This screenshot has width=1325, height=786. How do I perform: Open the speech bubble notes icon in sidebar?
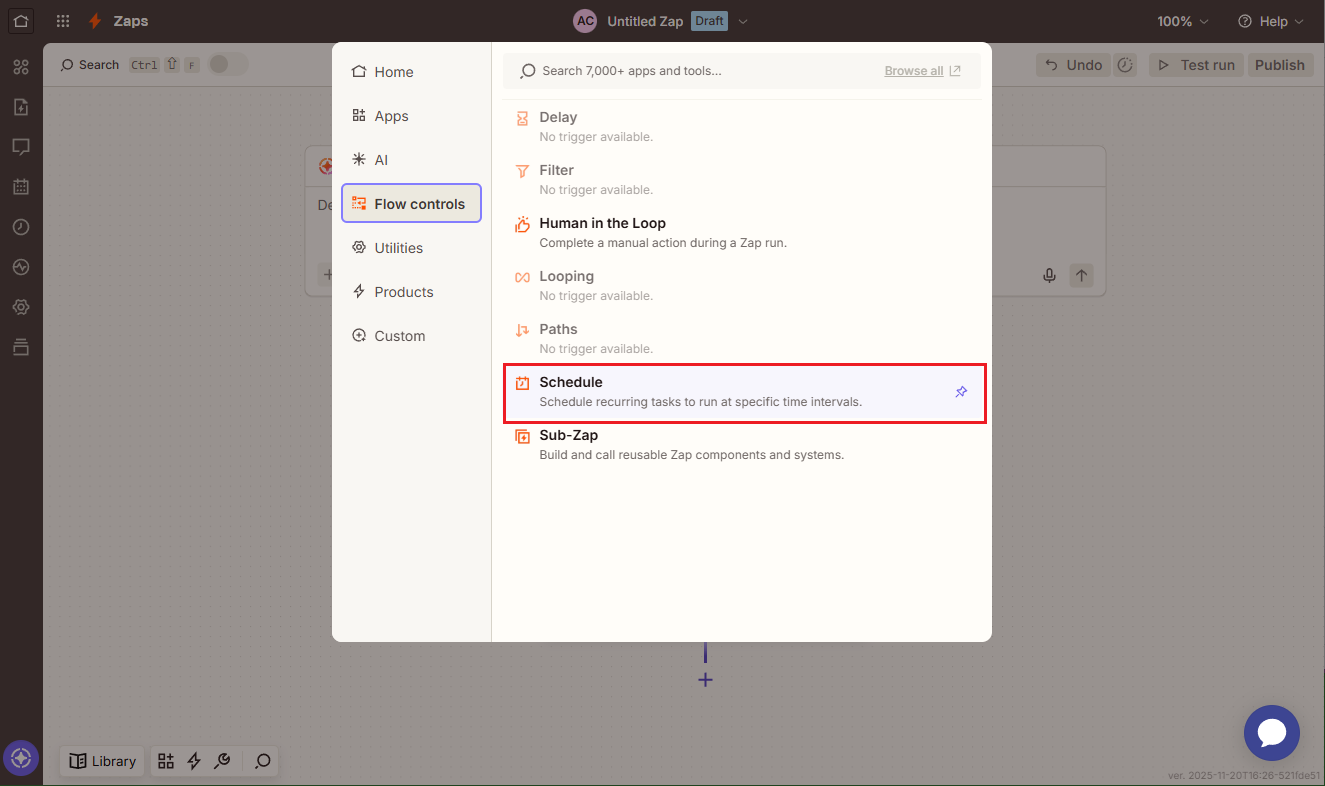(x=21, y=147)
